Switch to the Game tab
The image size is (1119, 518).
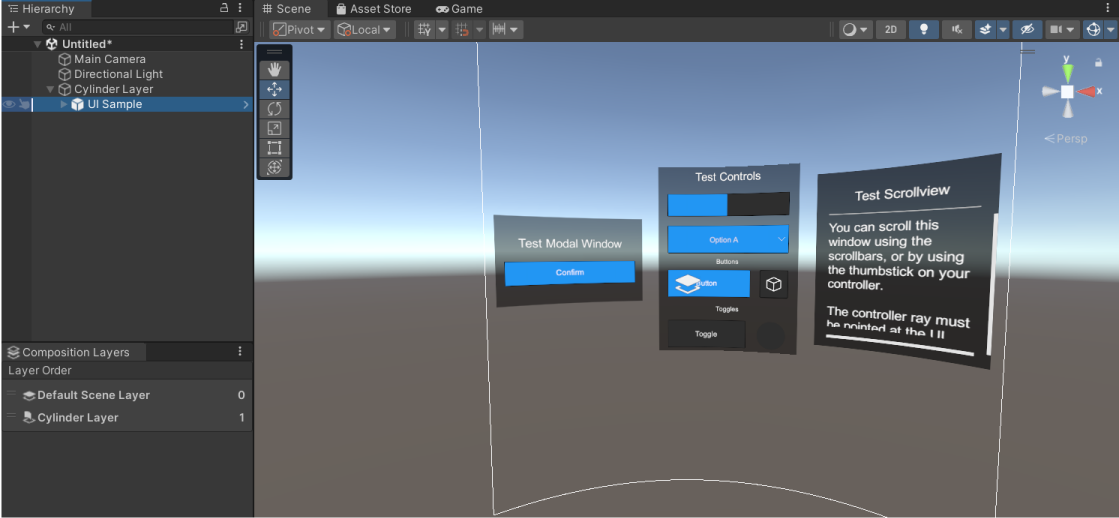click(x=459, y=9)
